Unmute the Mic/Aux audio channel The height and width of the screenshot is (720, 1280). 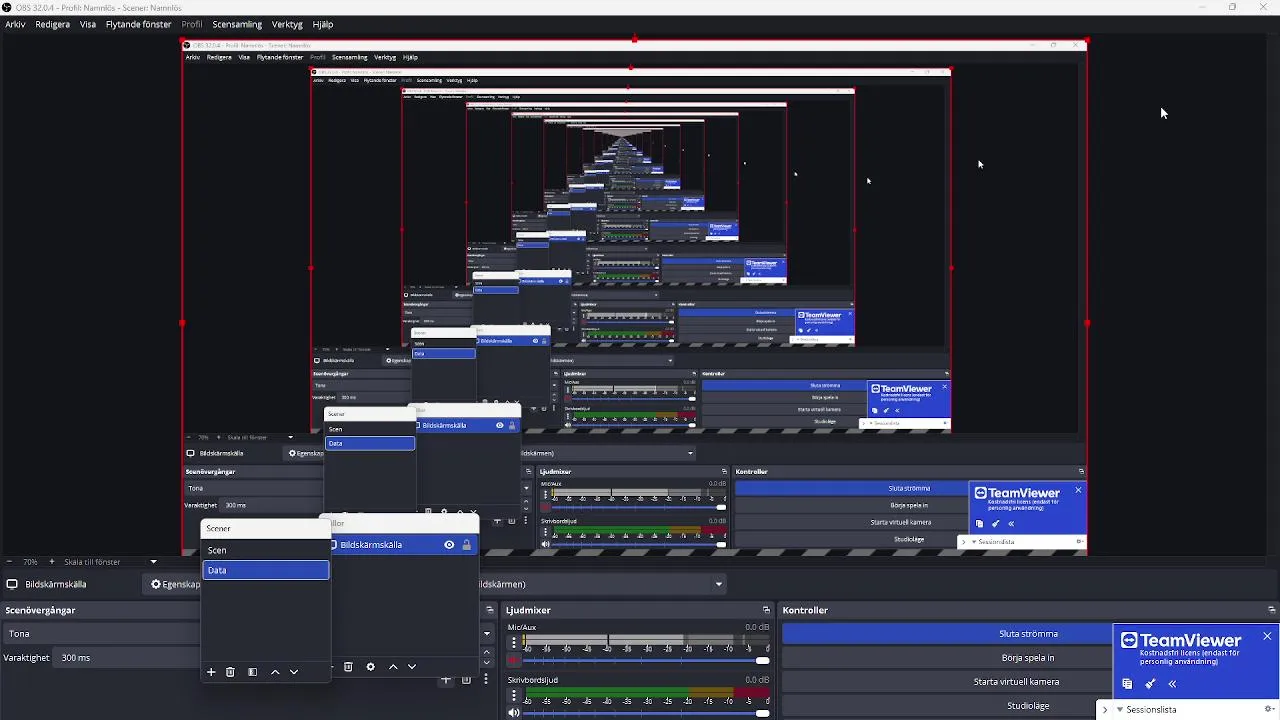(x=514, y=660)
